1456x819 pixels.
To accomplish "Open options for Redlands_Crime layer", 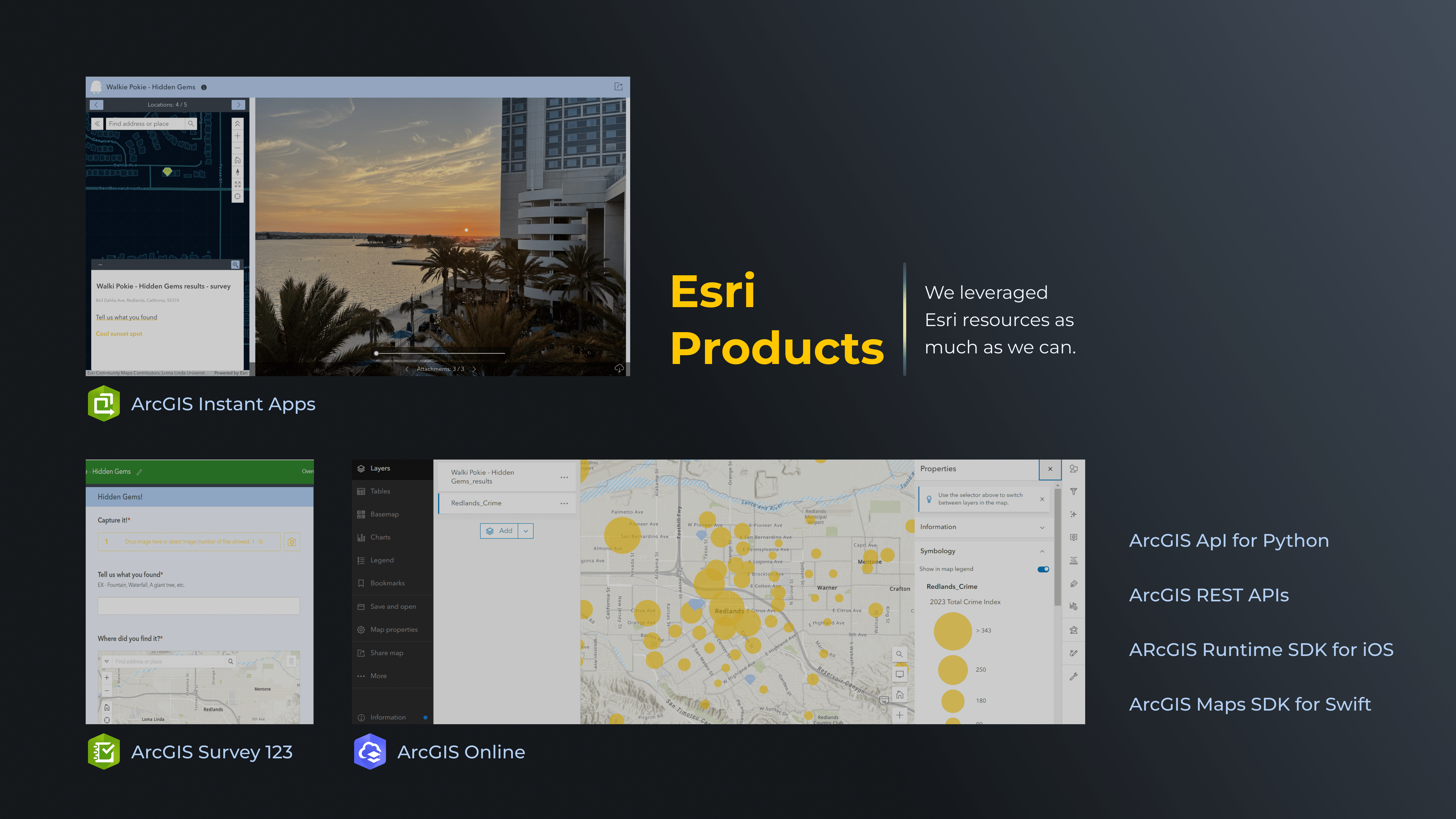I will coord(564,503).
